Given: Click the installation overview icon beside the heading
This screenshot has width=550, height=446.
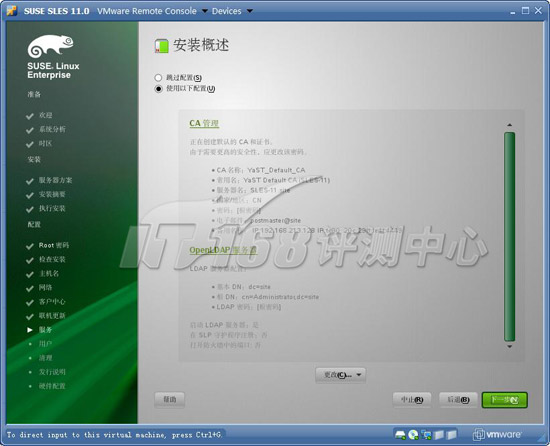Looking at the screenshot, I should (161, 46).
